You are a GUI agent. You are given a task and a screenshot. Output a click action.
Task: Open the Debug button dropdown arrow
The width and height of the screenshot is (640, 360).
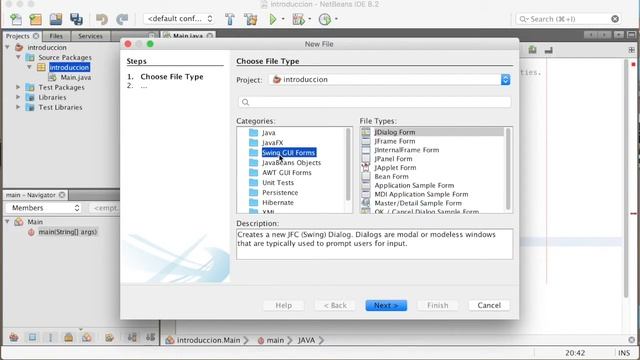tap(309, 19)
